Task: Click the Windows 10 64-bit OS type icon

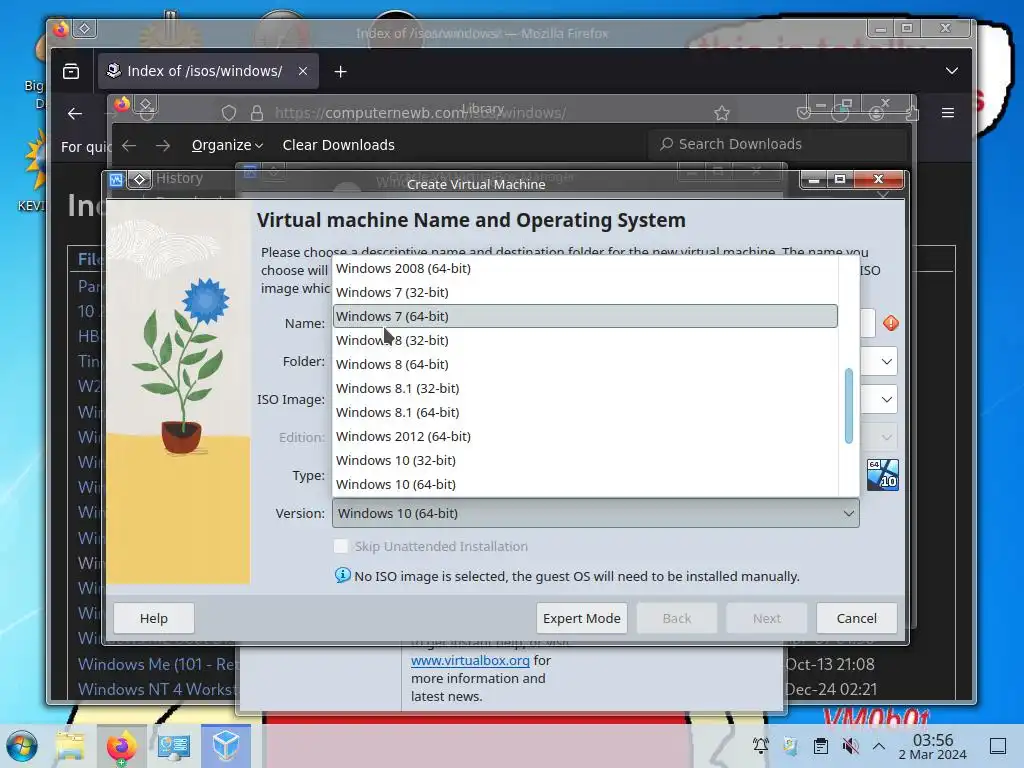Action: click(882, 475)
